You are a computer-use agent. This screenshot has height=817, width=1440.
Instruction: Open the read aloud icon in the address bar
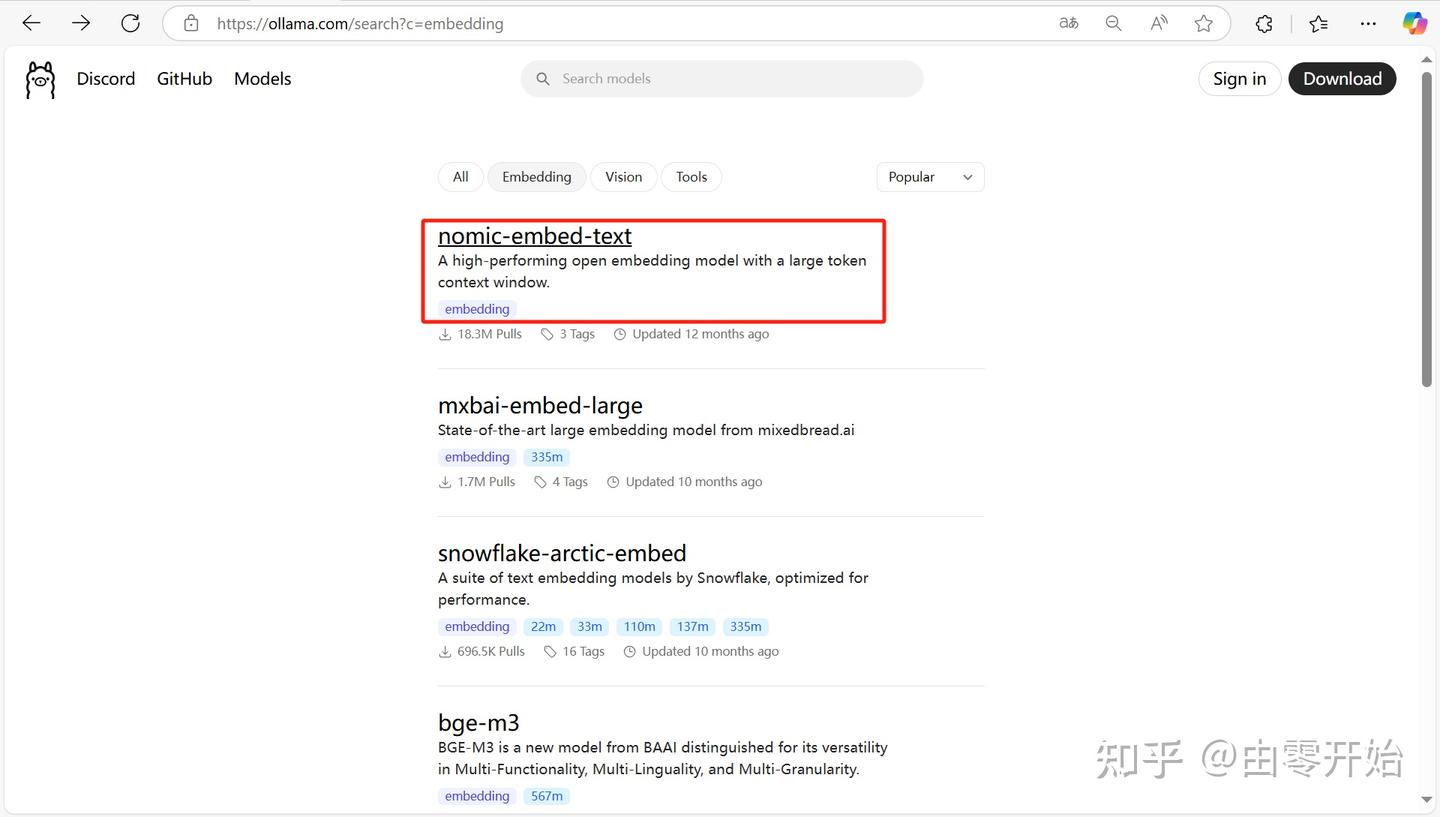(1159, 23)
